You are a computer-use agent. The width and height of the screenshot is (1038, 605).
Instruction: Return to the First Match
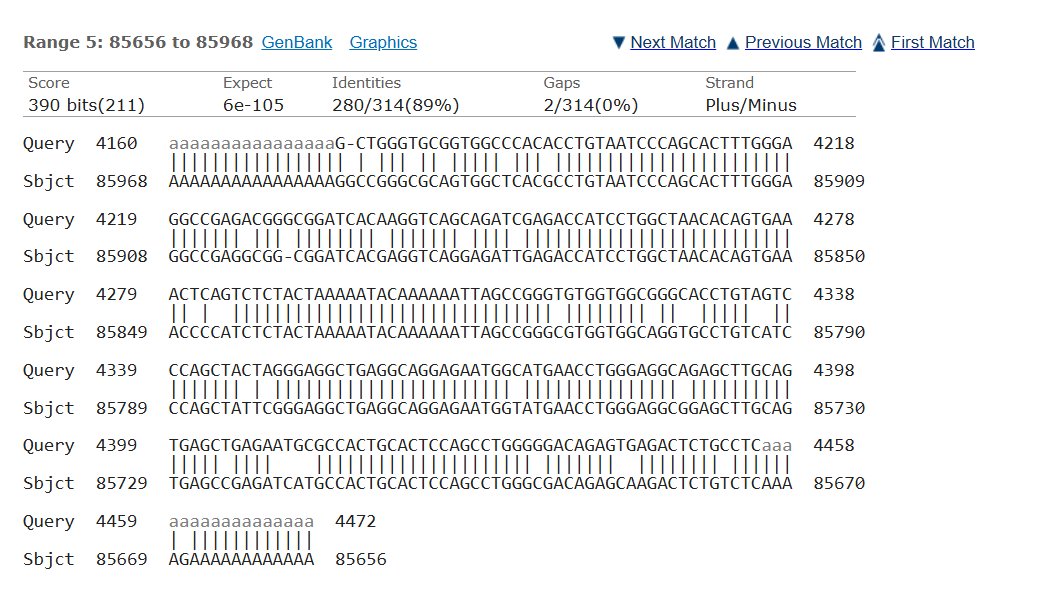(932, 42)
